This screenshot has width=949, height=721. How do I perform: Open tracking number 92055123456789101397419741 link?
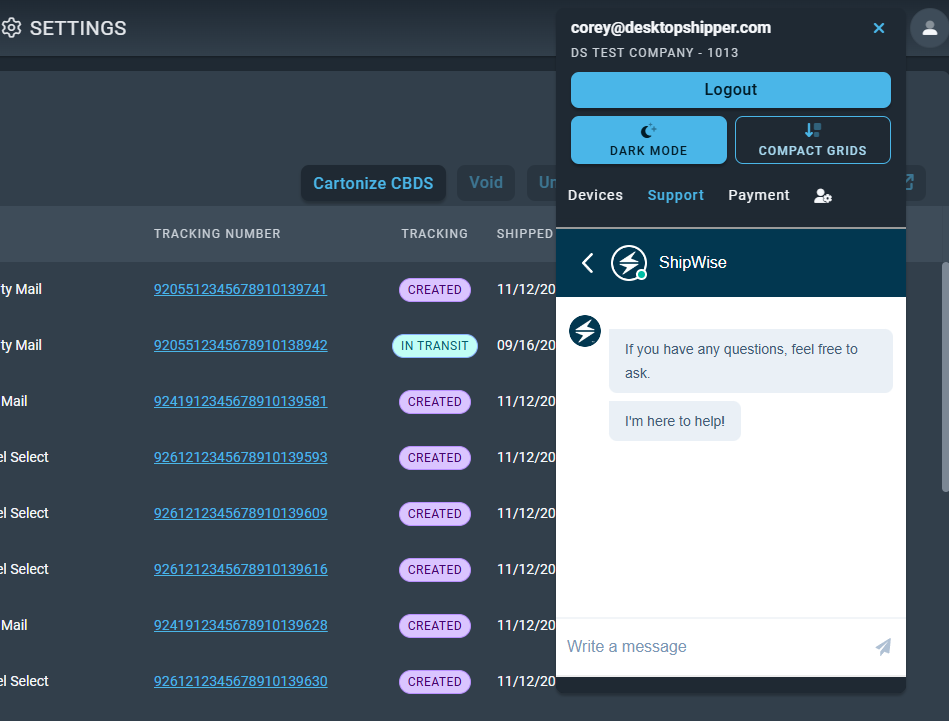tap(240, 289)
